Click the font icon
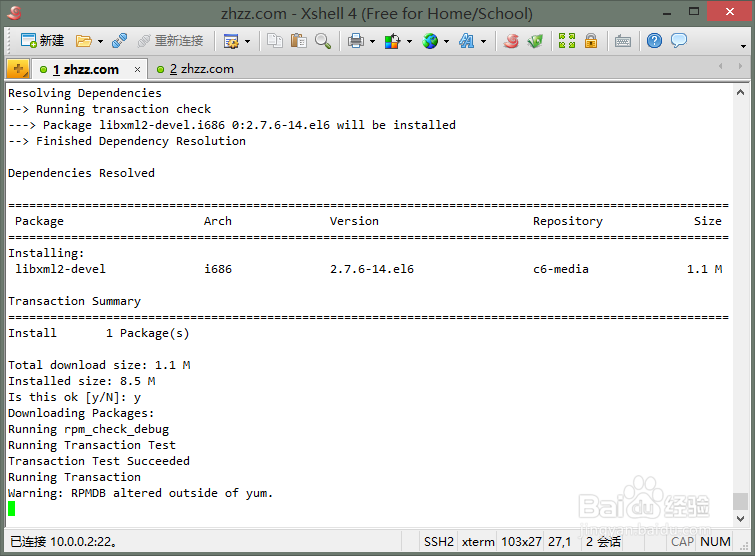This screenshot has height=556, width=755. pos(467,41)
